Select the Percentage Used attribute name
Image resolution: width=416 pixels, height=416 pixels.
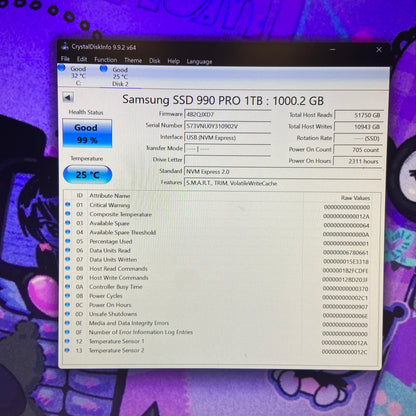[111, 241]
